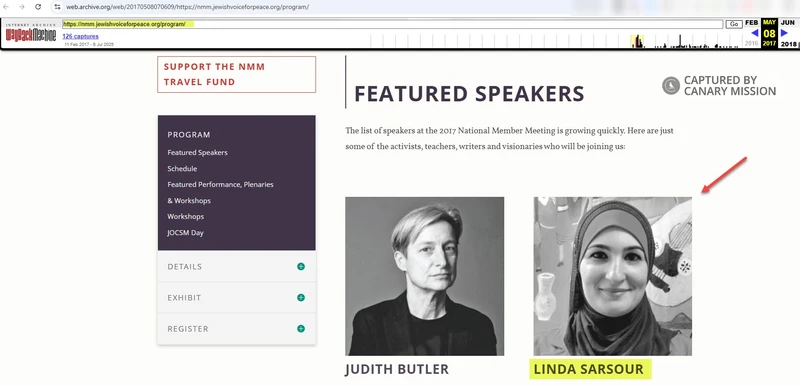Reload the page with the refresh icon
800x386 pixels.
[x=38, y=7]
